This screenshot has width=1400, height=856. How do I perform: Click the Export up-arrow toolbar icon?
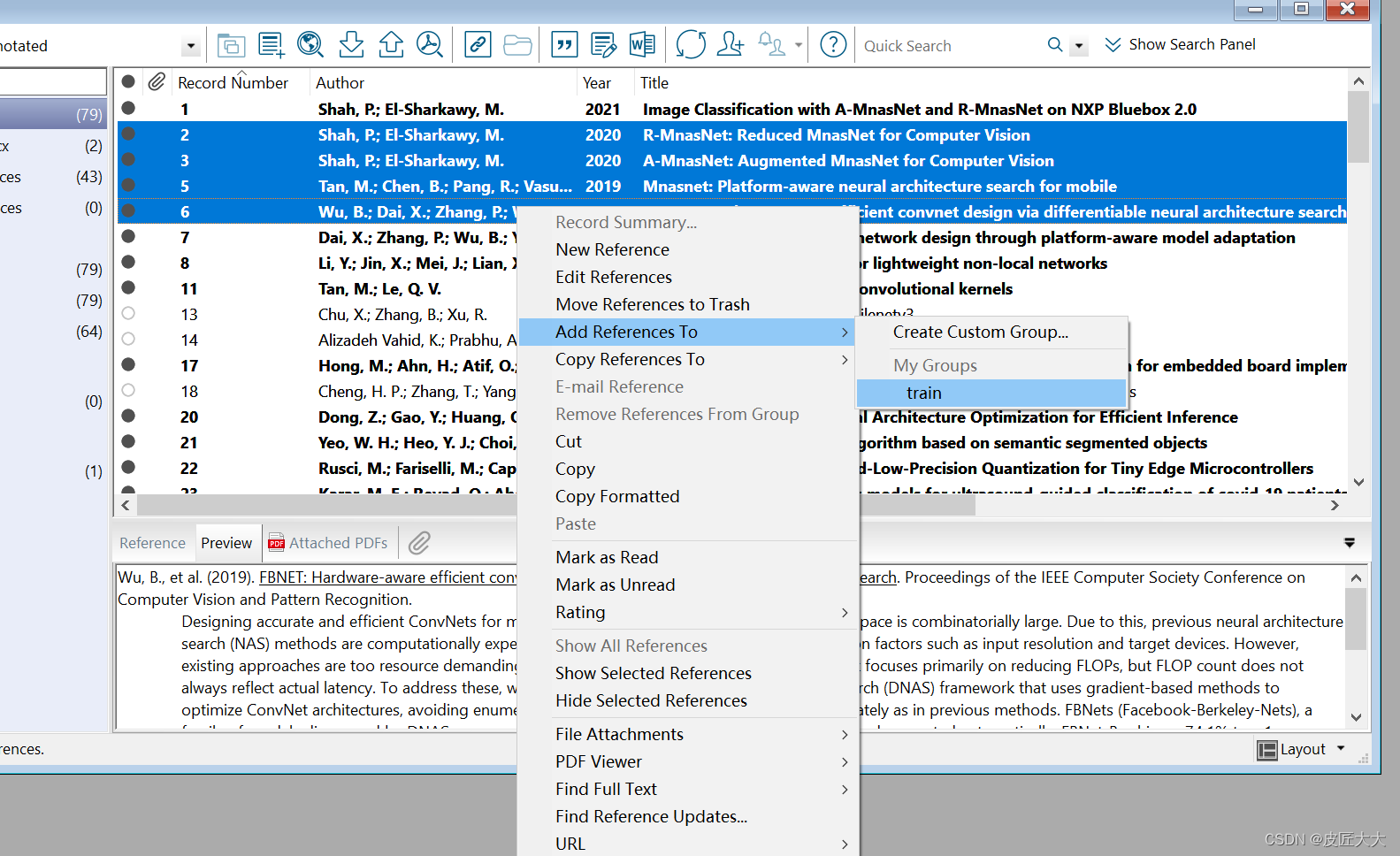pos(391,44)
